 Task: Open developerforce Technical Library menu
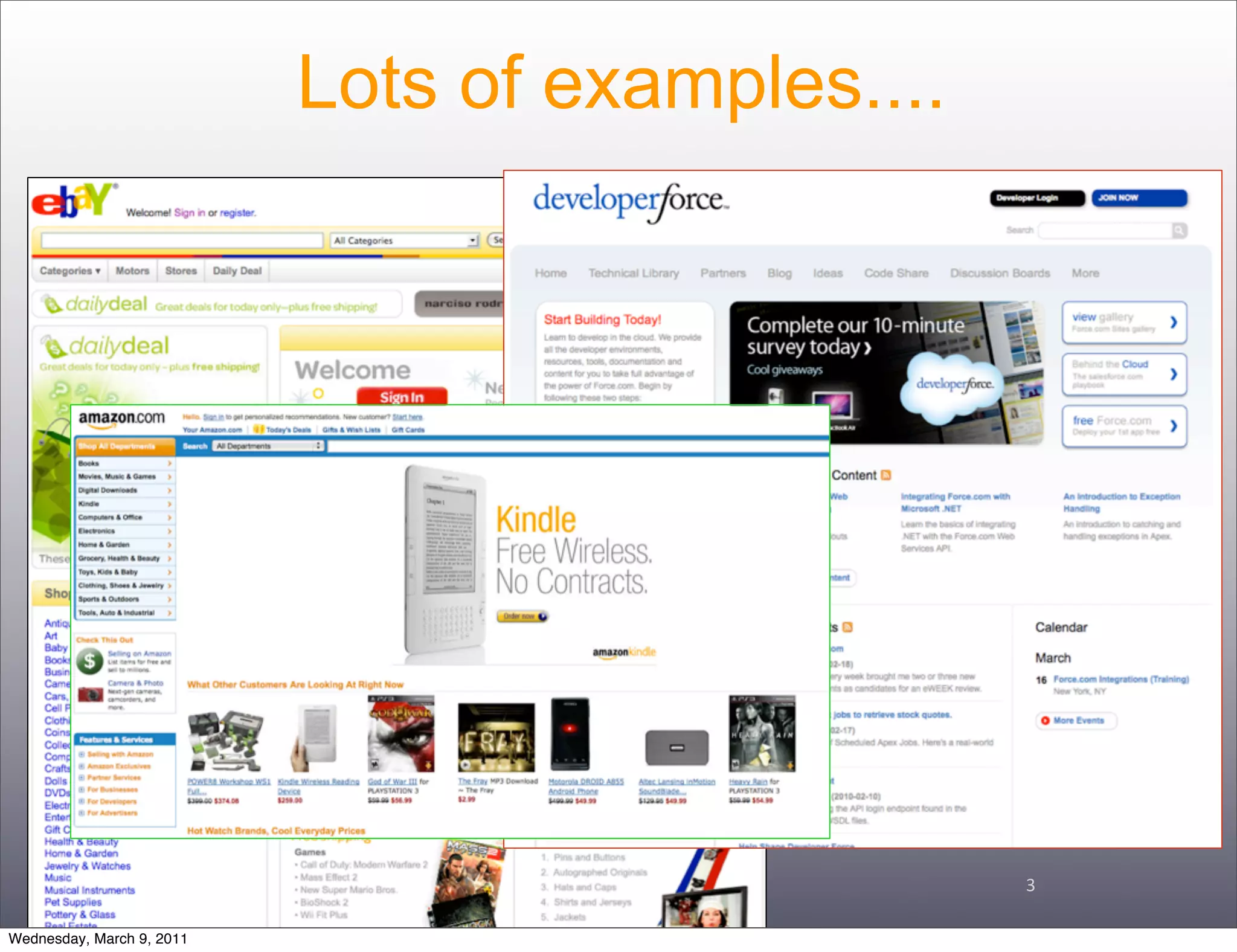tap(634, 273)
